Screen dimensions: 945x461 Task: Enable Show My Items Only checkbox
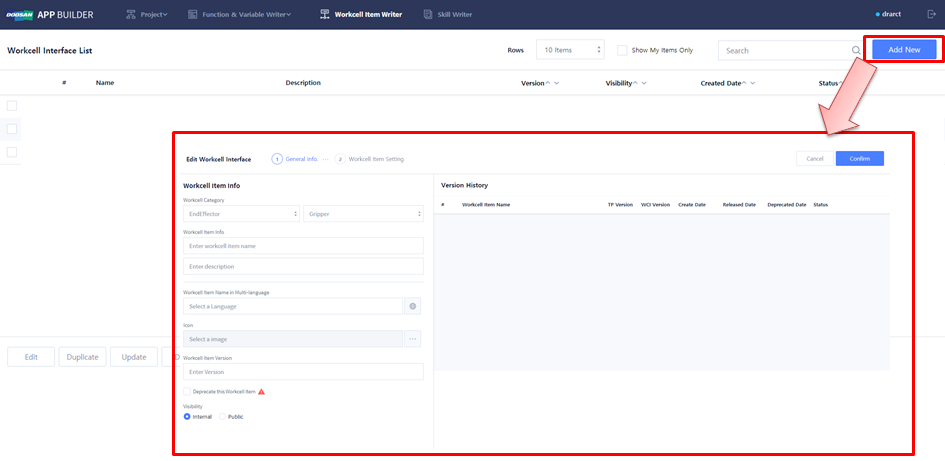point(623,50)
